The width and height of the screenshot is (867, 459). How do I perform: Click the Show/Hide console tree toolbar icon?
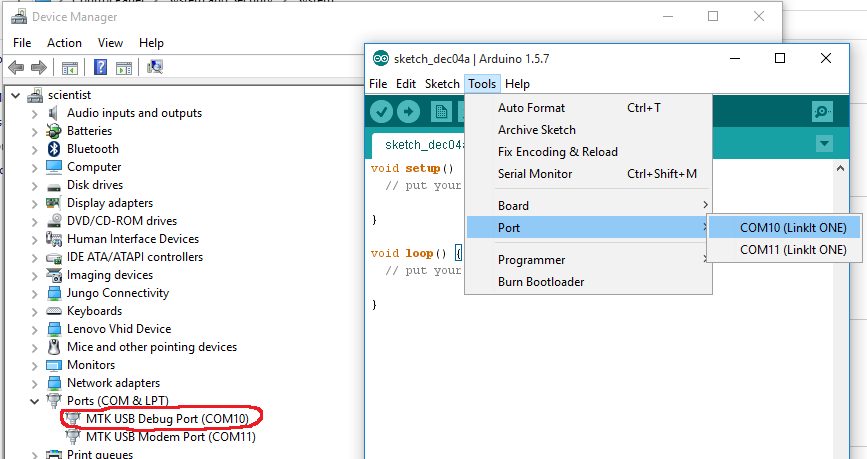coord(70,68)
